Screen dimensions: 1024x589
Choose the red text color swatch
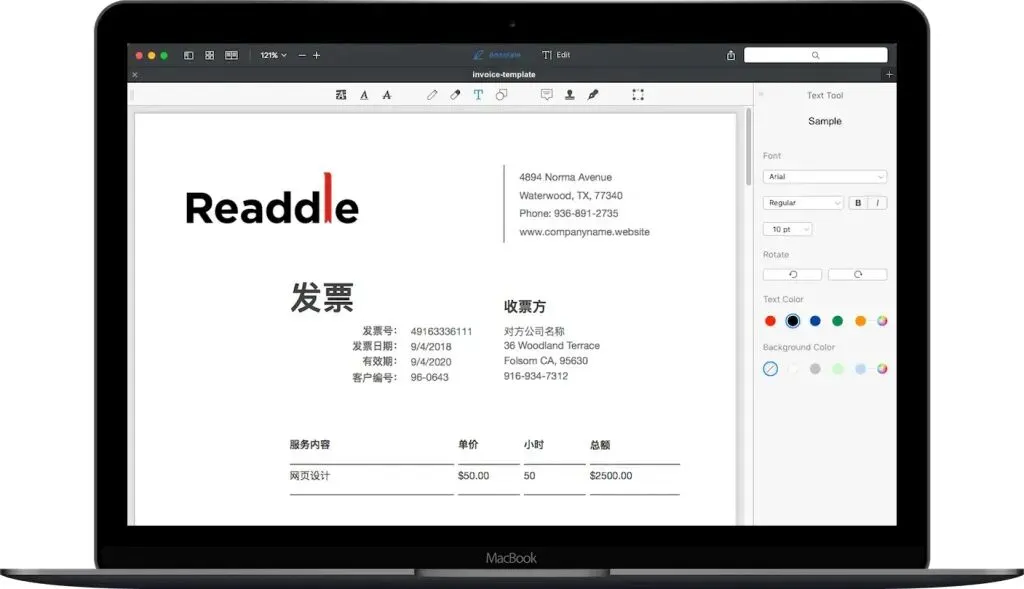pos(771,321)
